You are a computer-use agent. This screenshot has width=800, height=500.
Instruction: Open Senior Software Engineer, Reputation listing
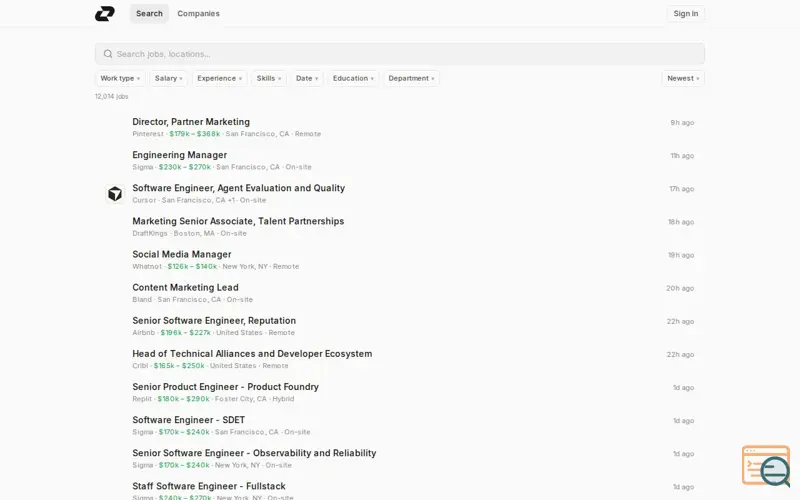point(214,320)
